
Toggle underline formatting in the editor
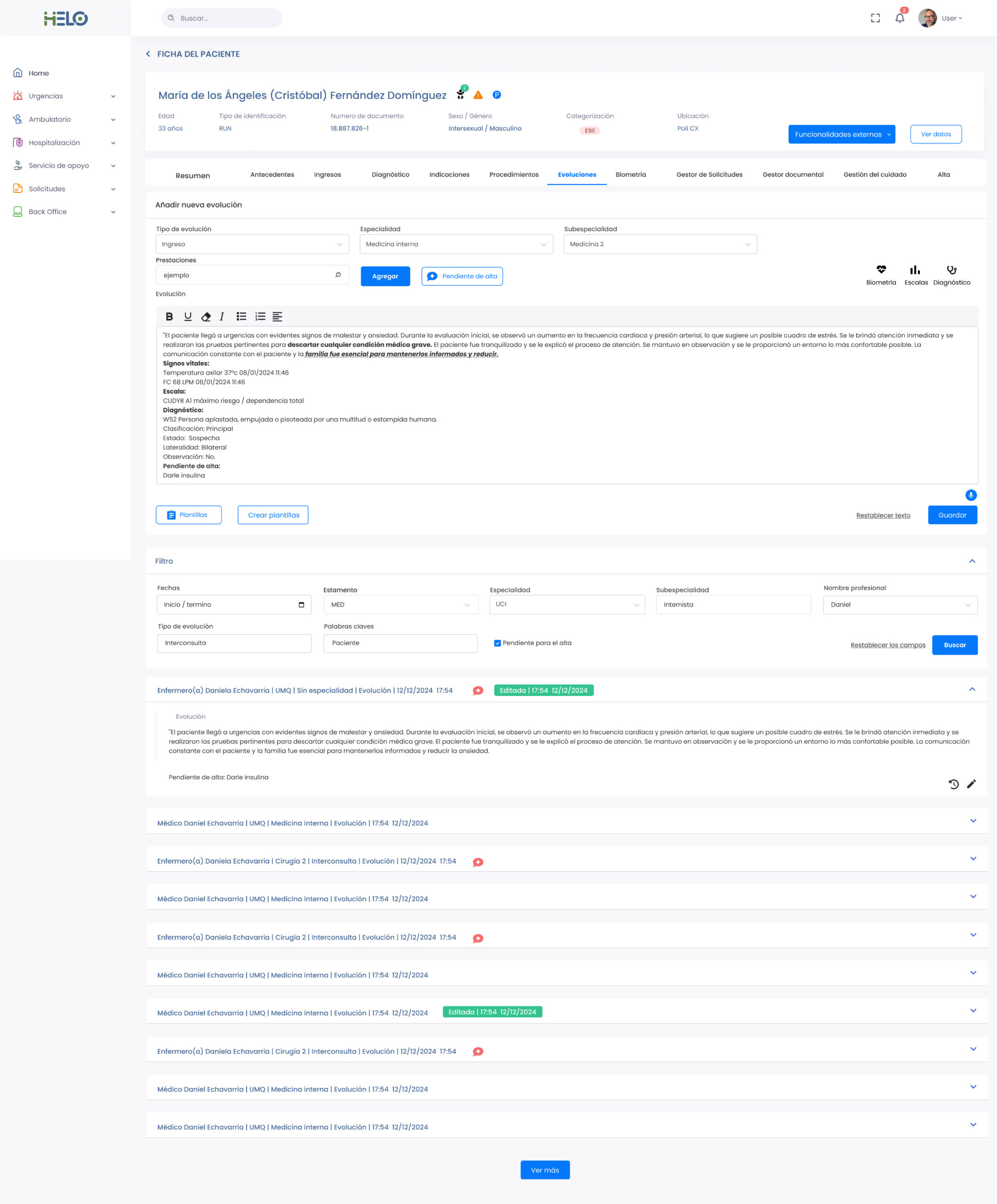click(188, 317)
